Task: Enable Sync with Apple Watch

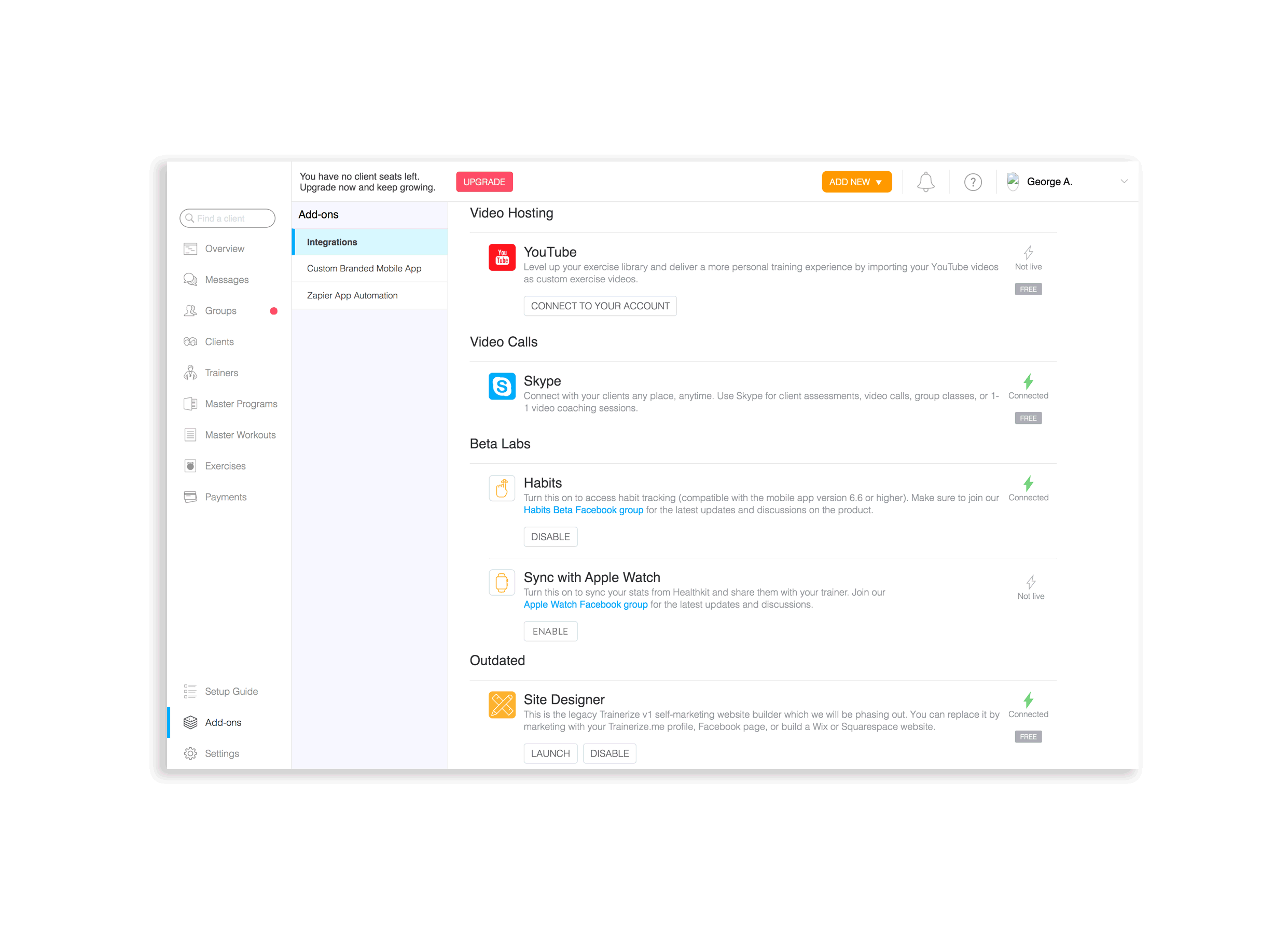Action: point(550,631)
